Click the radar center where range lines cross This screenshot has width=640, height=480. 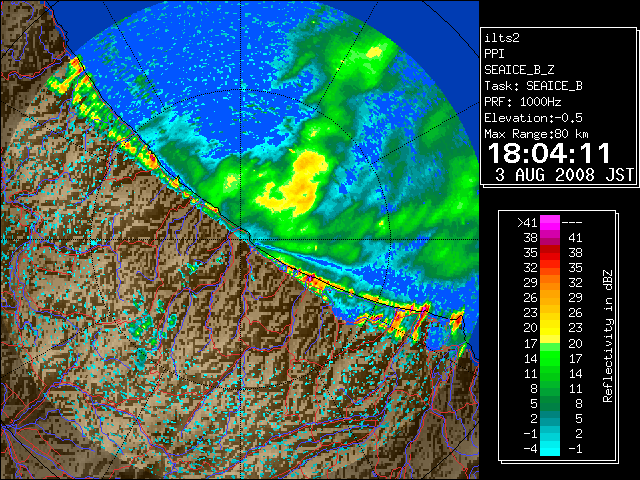[x=240, y=239]
